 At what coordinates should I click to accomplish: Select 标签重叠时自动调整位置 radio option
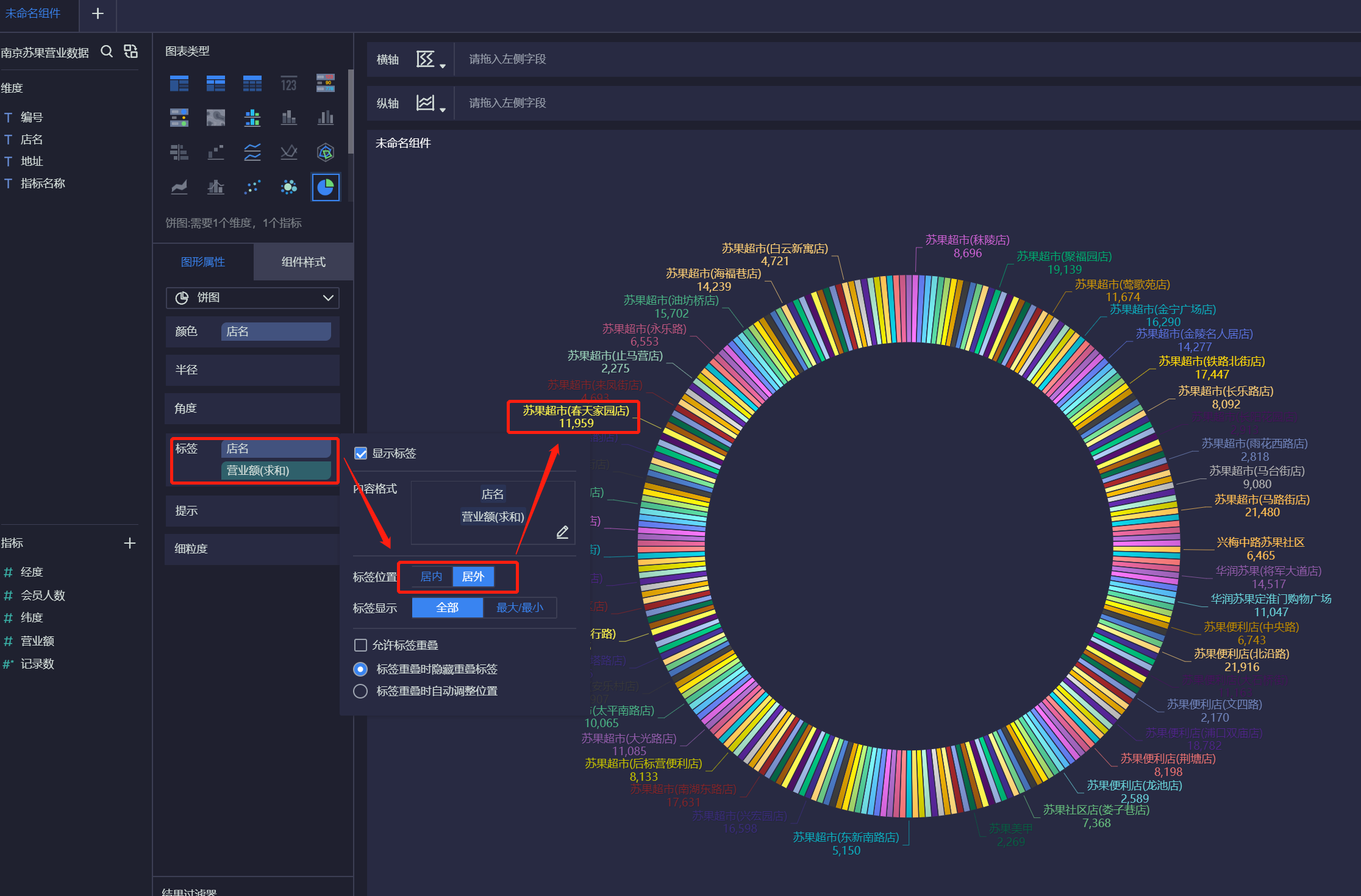tap(360, 691)
